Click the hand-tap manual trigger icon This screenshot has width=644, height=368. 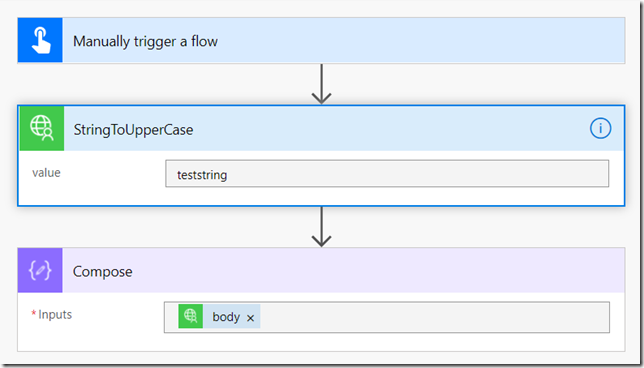(40, 40)
